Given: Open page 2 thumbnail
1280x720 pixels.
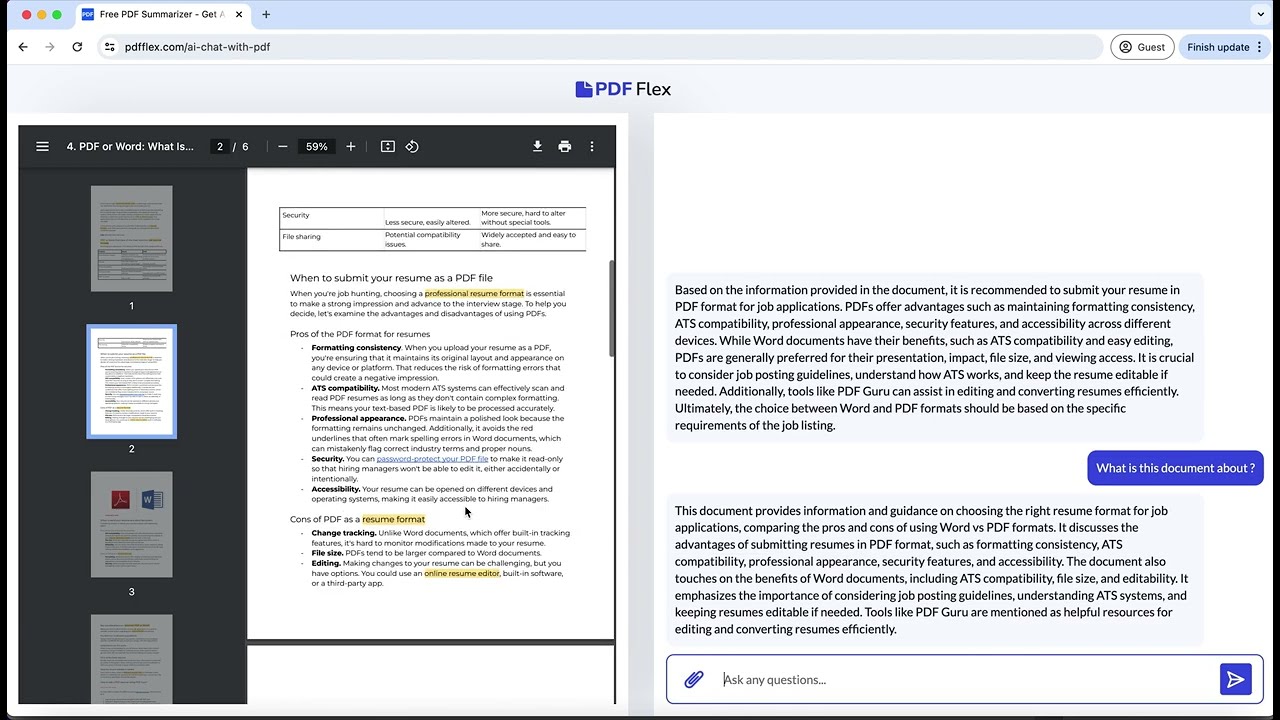Looking at the screenshot, I should pos(131,382).
